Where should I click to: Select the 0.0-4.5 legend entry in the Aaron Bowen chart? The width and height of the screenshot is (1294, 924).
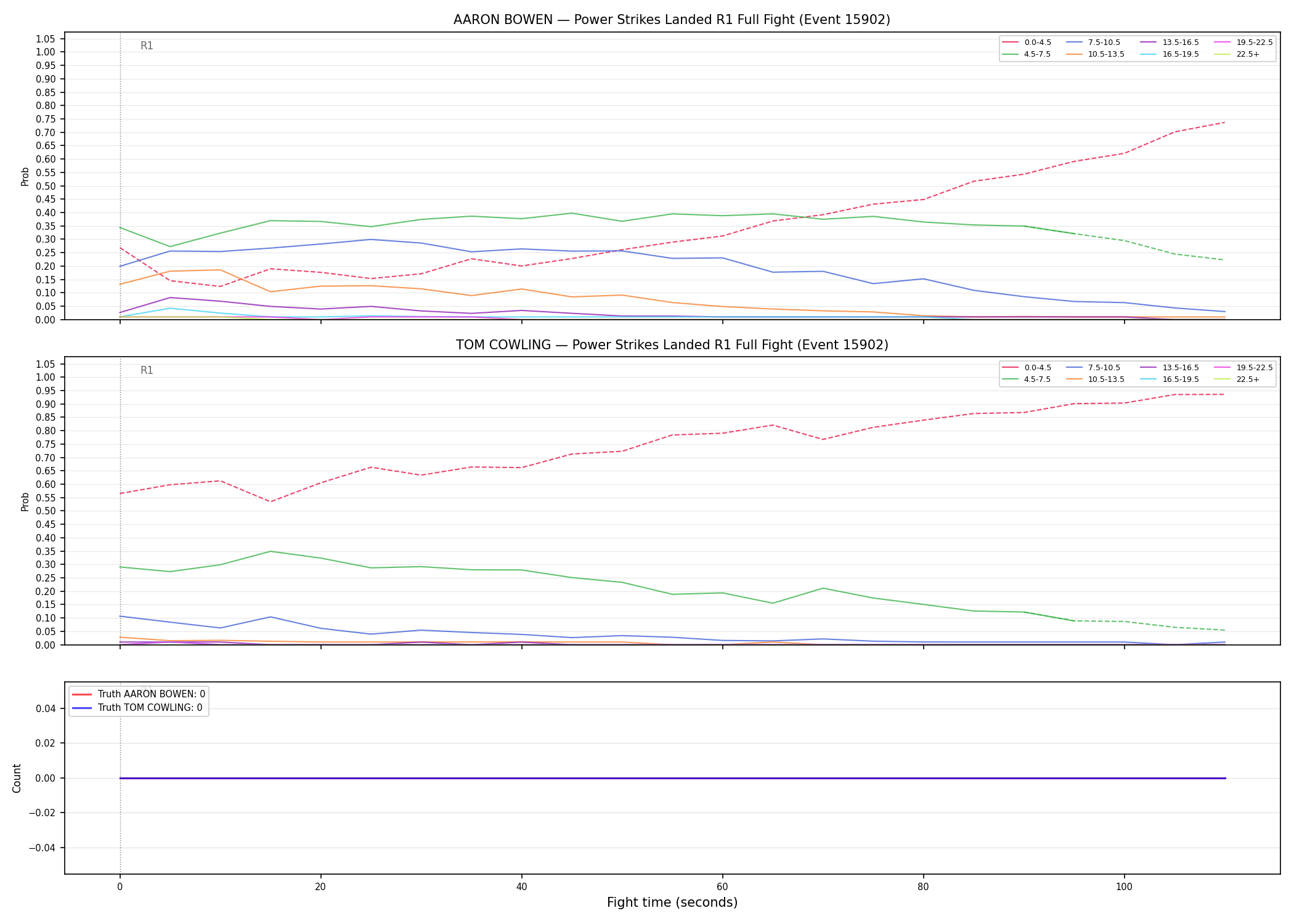[x=1027, y=43]
